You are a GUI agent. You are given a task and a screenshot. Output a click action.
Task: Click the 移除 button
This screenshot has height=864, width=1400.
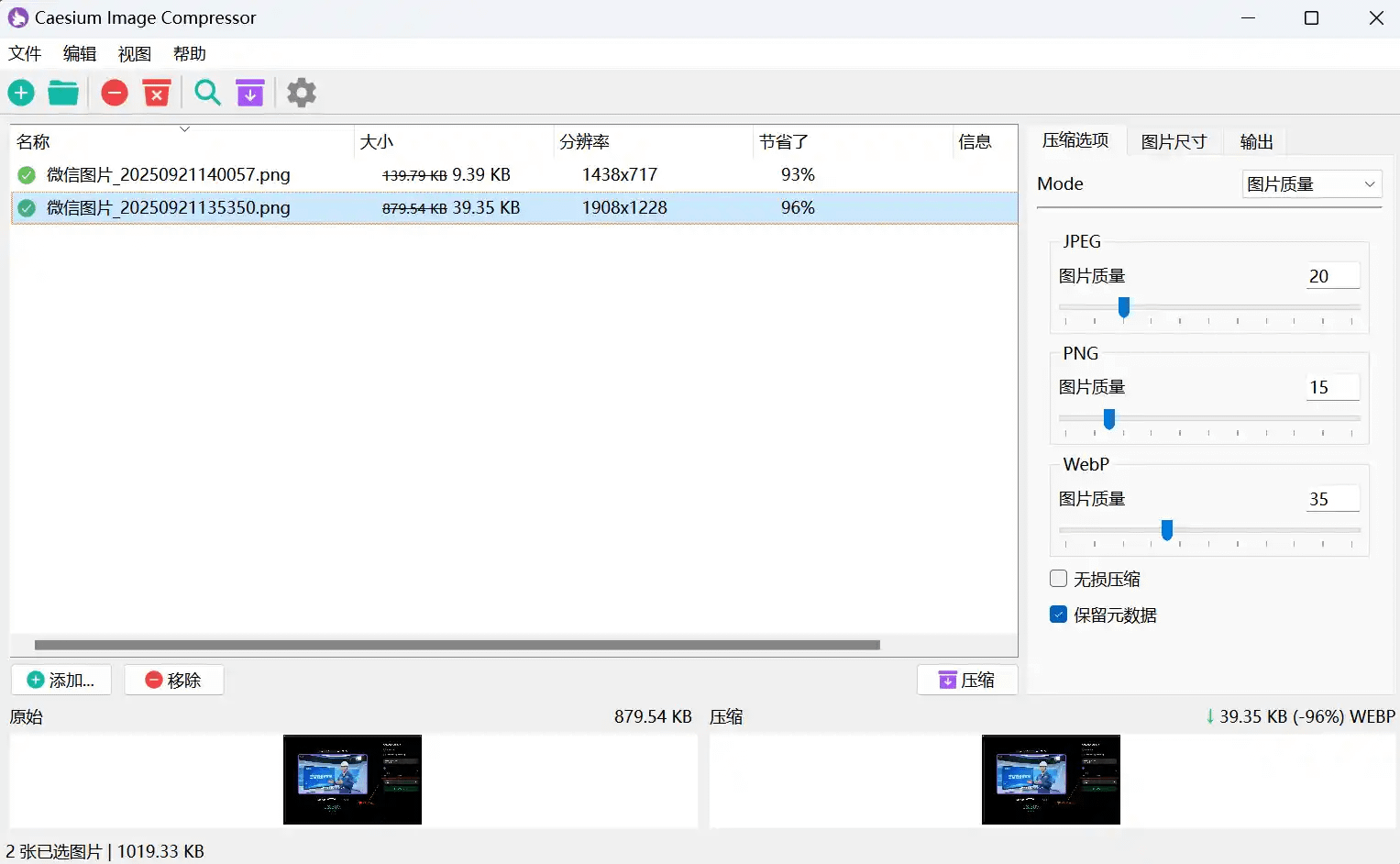[173, 680]
